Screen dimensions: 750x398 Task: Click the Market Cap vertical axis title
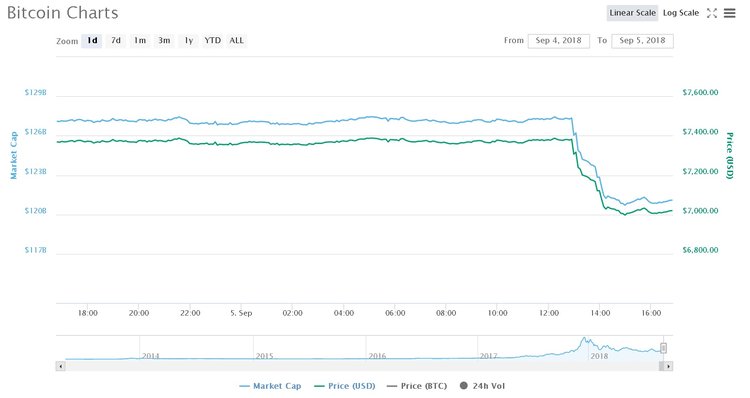click(x=13, y=155)
